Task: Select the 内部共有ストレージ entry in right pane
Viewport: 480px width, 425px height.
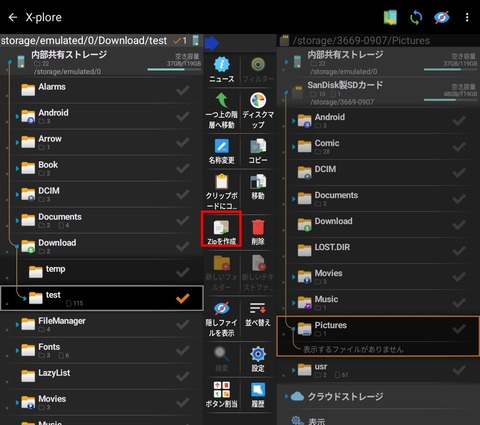Action: click(378, 62)
